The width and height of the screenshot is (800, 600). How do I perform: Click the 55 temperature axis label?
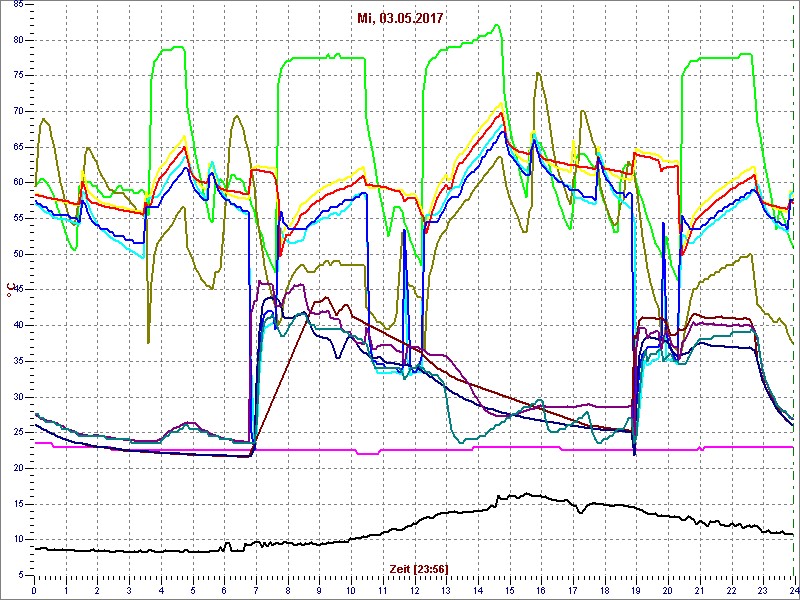(18, 218)
